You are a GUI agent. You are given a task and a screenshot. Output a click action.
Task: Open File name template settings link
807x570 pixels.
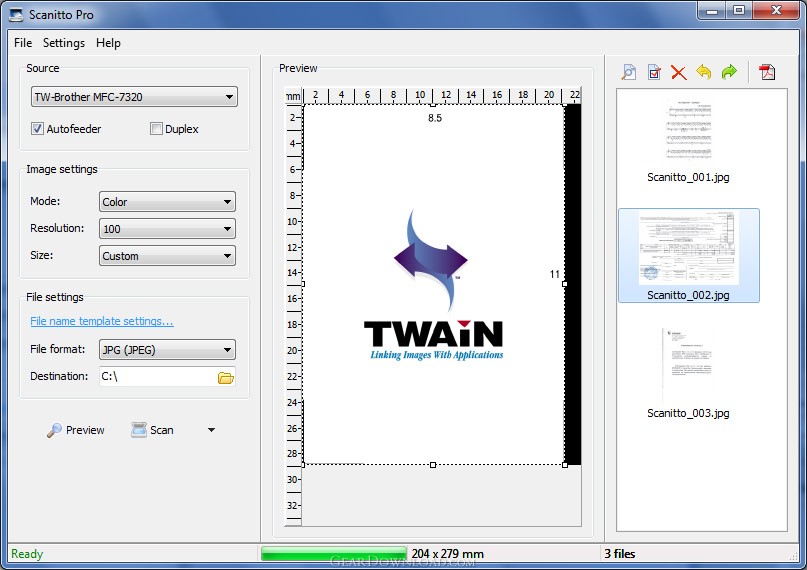(102, 321)
